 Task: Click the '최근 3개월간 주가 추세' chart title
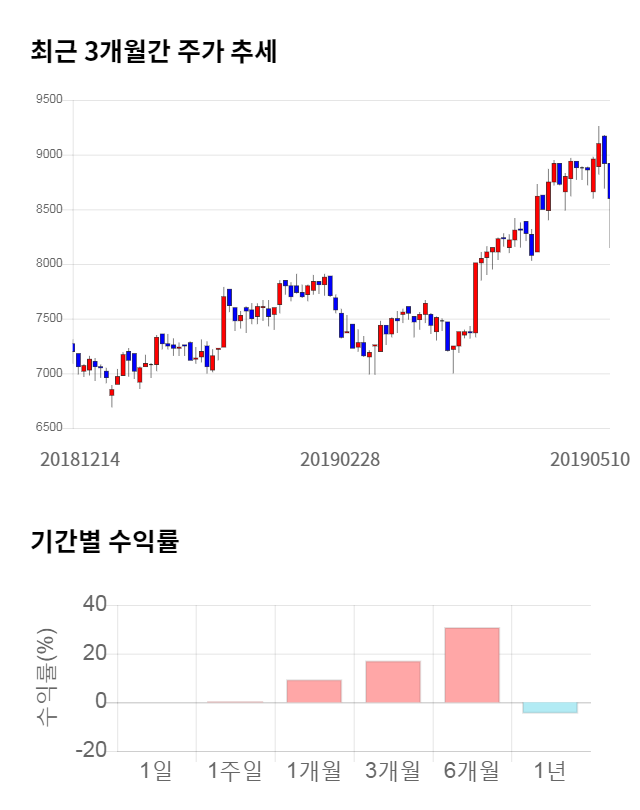click(x=153, y=52)
